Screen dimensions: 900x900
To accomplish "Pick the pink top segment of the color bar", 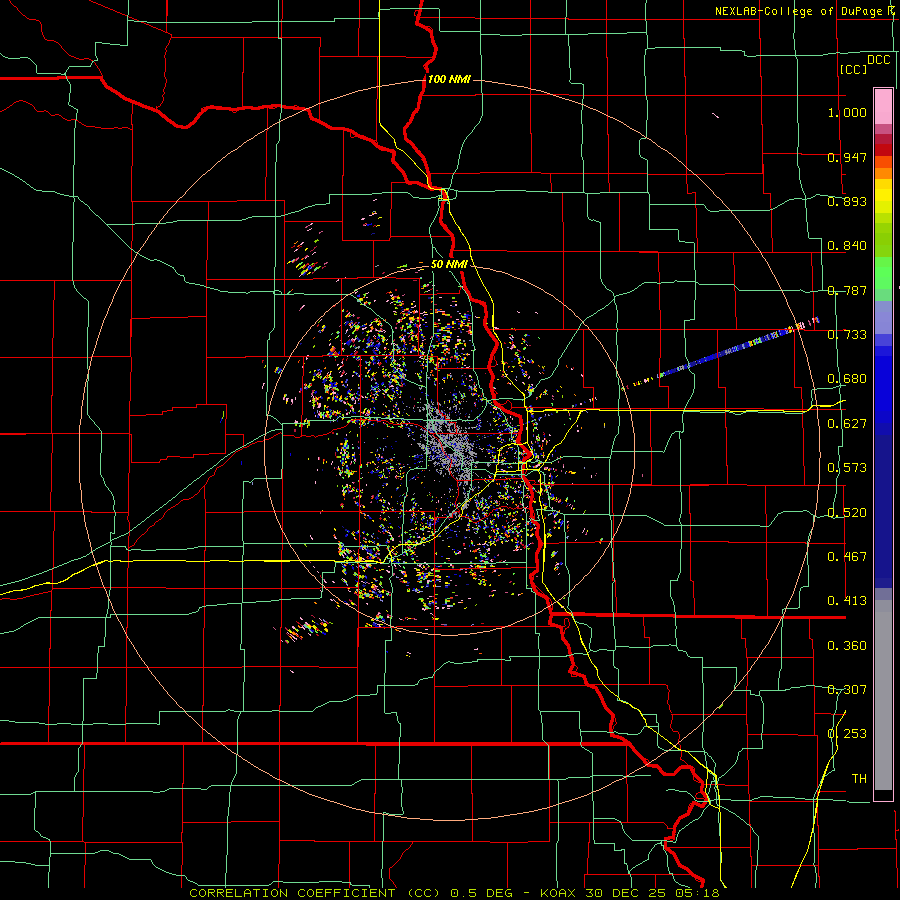I will click(x=883, y=106).
